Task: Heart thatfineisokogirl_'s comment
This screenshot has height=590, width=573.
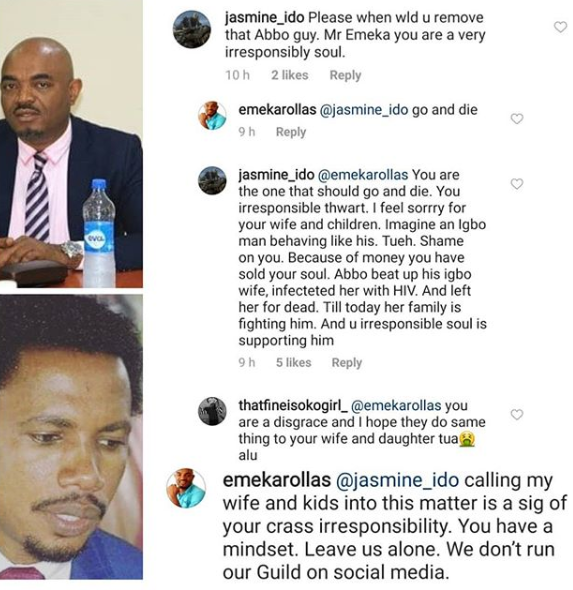Action: coord(517,414)
